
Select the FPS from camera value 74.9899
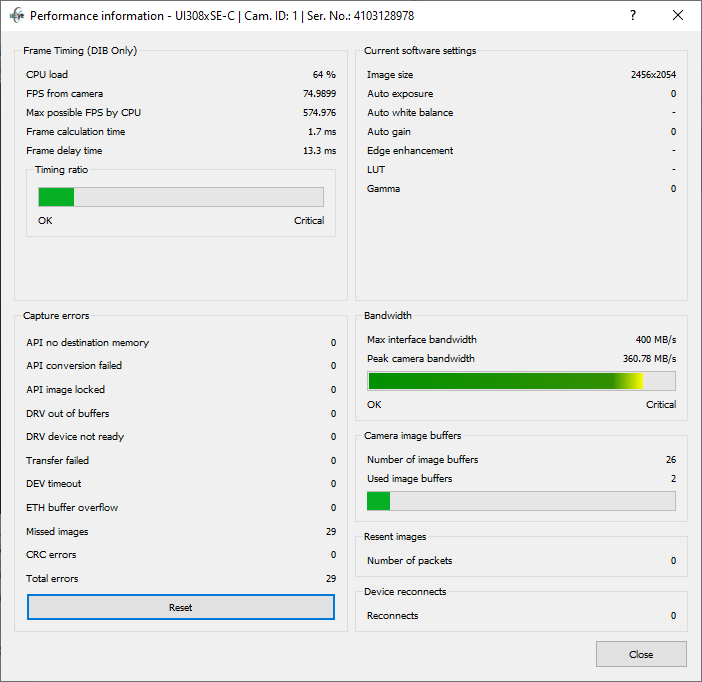coord(319,94)
